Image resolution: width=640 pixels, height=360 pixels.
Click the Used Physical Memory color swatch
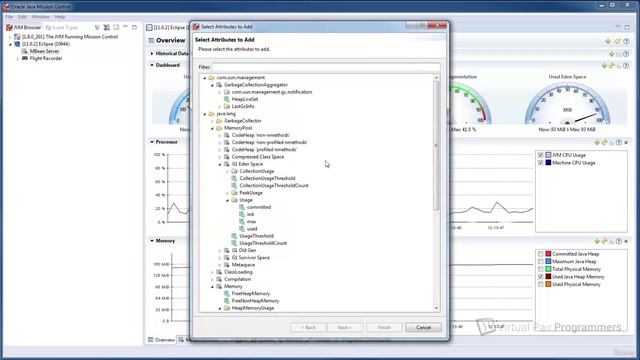tap(548, 284)
